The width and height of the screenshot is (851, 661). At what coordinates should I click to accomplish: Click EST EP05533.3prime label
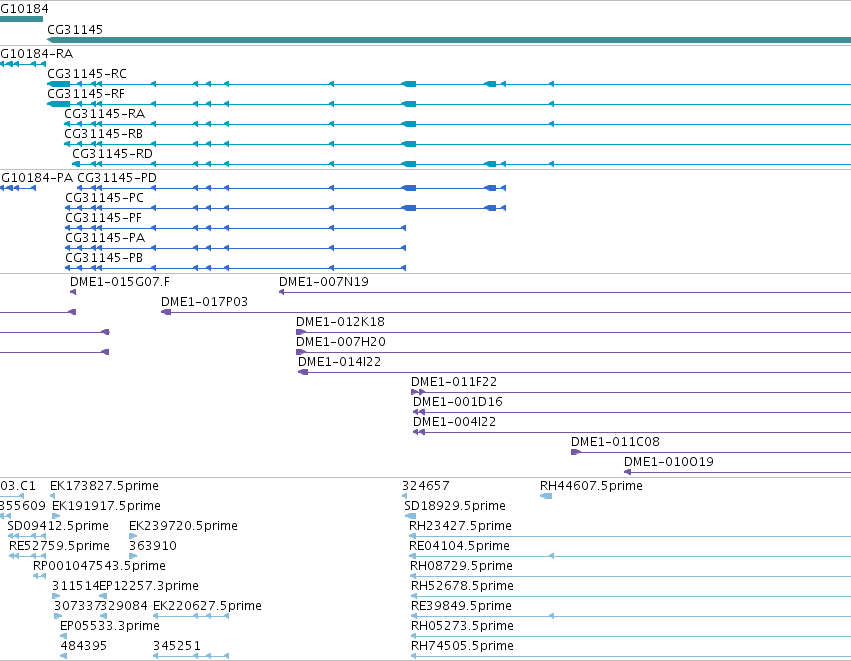tap(110, 626)
